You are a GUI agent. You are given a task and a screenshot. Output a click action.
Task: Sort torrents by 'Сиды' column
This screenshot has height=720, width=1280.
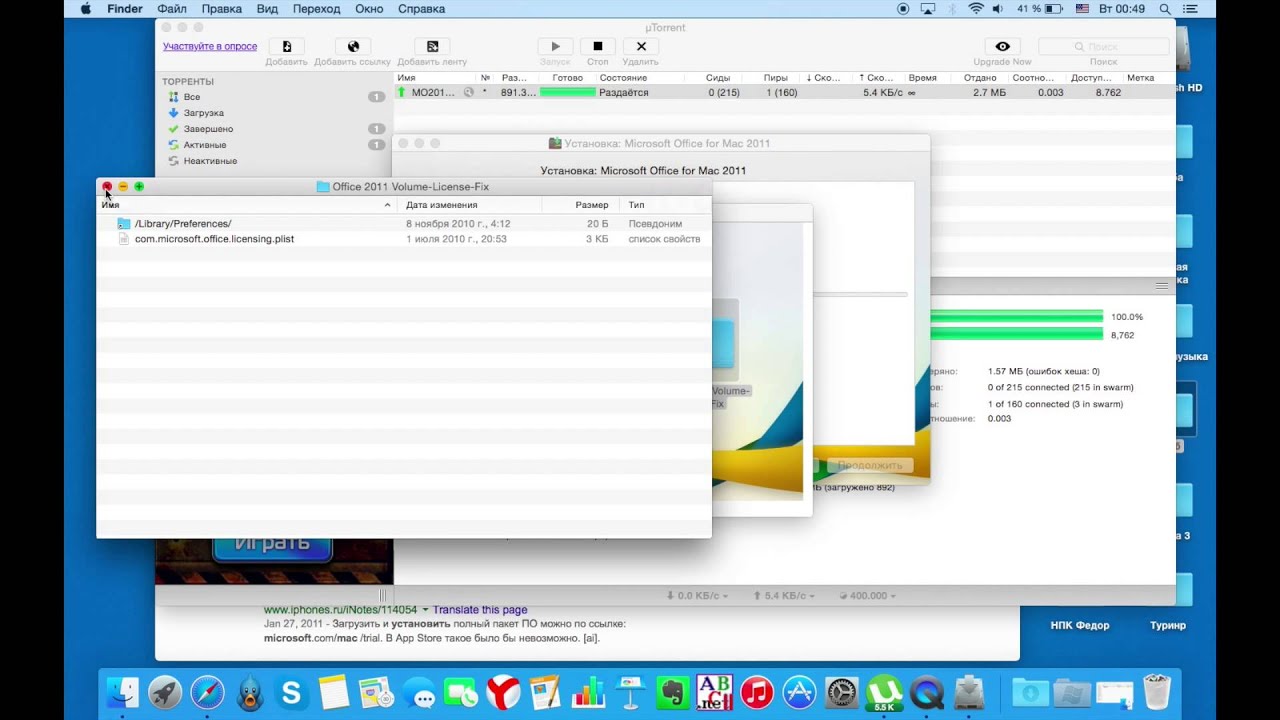pyautogui.click(x=718, y=78)
